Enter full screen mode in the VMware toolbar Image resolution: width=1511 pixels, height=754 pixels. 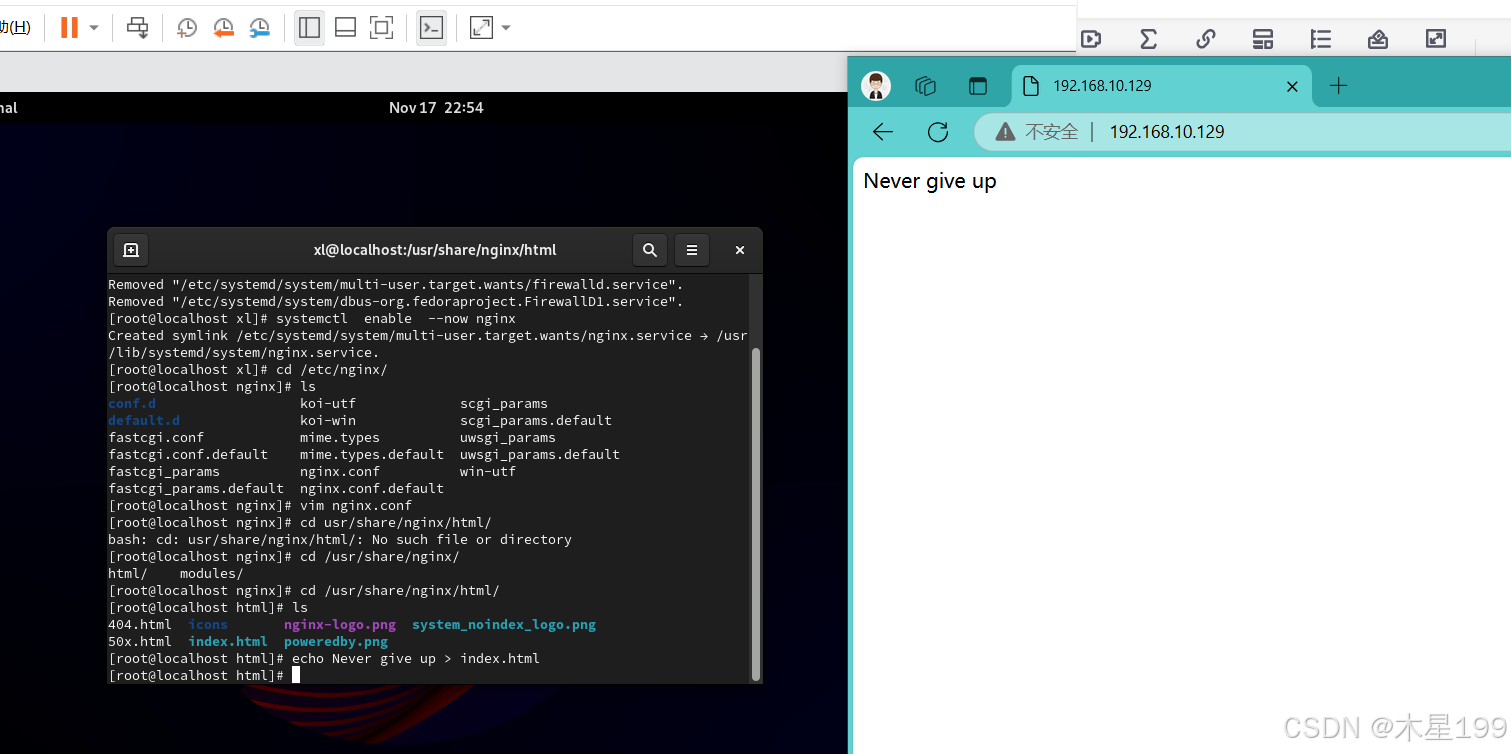[382, 28]
